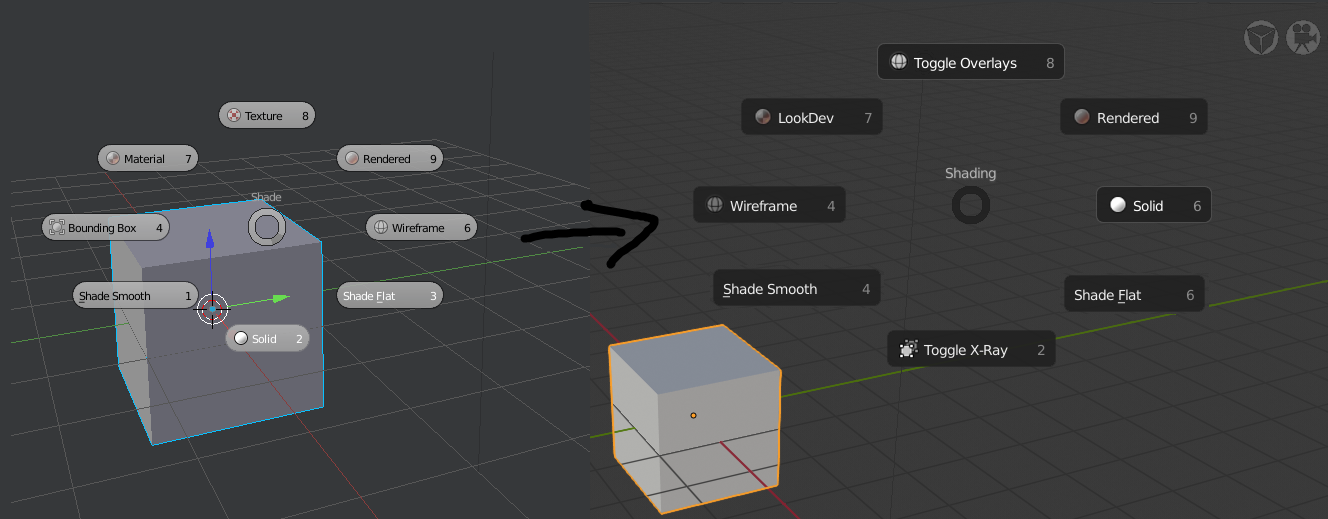This screenshot has height=519, width=1328.
Task: Click Shade Smooth numbered 4 in right pie
Action: click(797, 289)
